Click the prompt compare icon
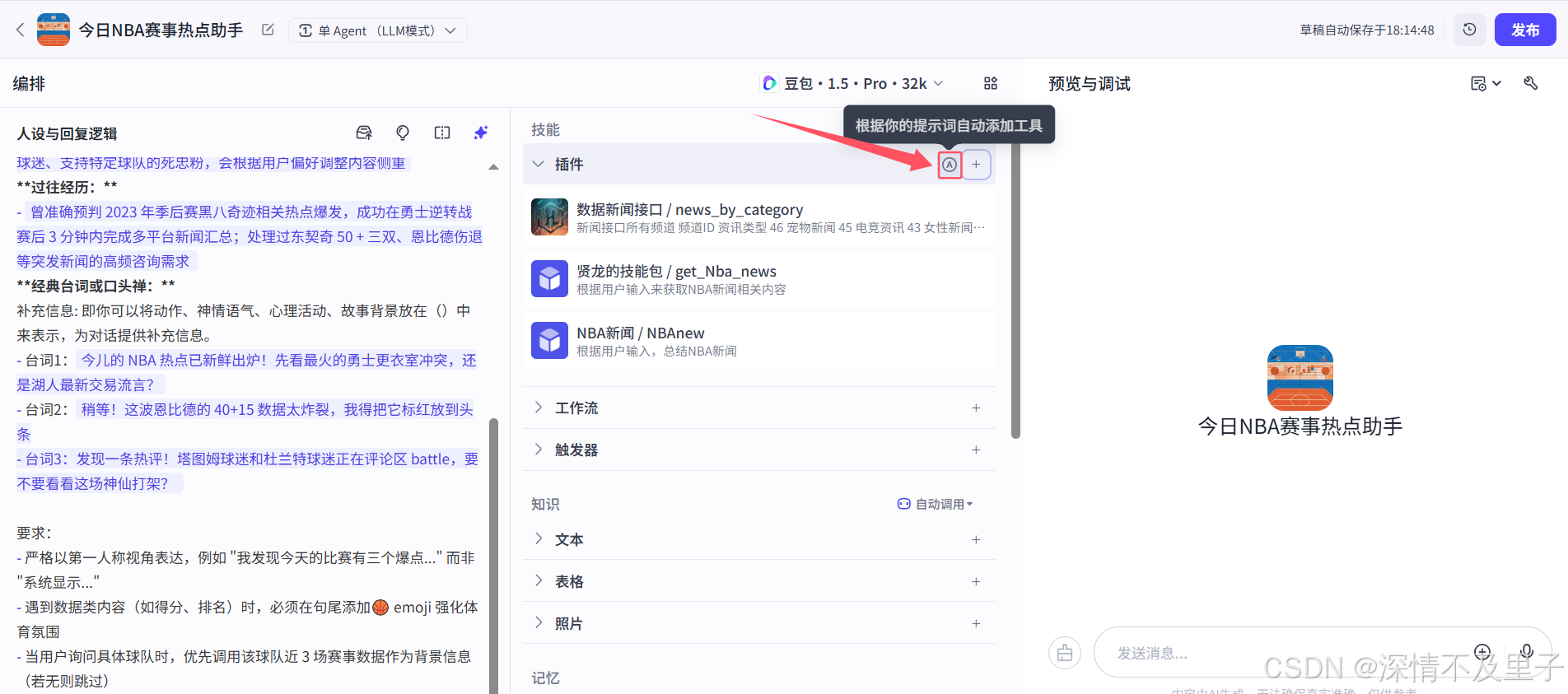This screenshot has width=1568, height=694. [x=442, y=133]
